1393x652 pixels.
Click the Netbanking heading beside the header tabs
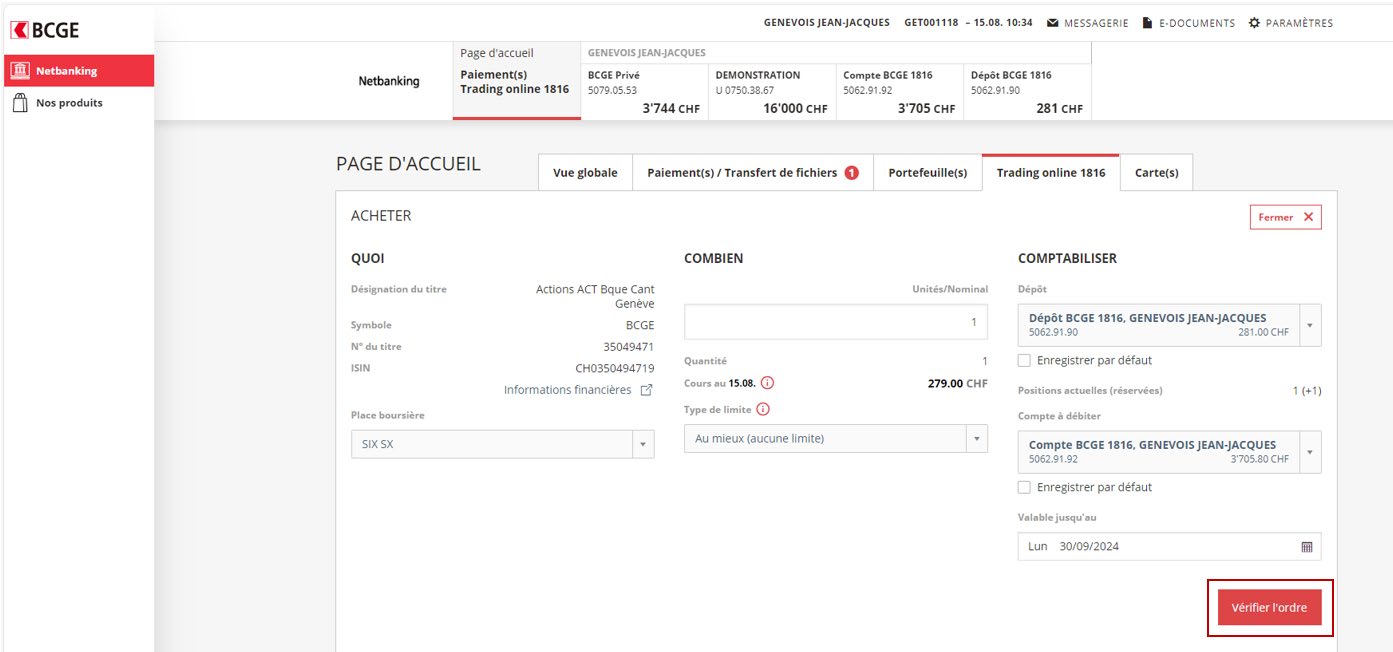coord(389,81)
